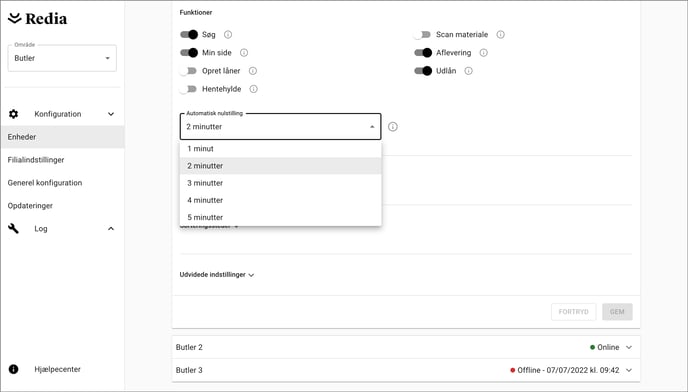The image size is (688, 392).
Task: Click the FORTRYD button
Action: pyautogui.click(x=573, y=312)
